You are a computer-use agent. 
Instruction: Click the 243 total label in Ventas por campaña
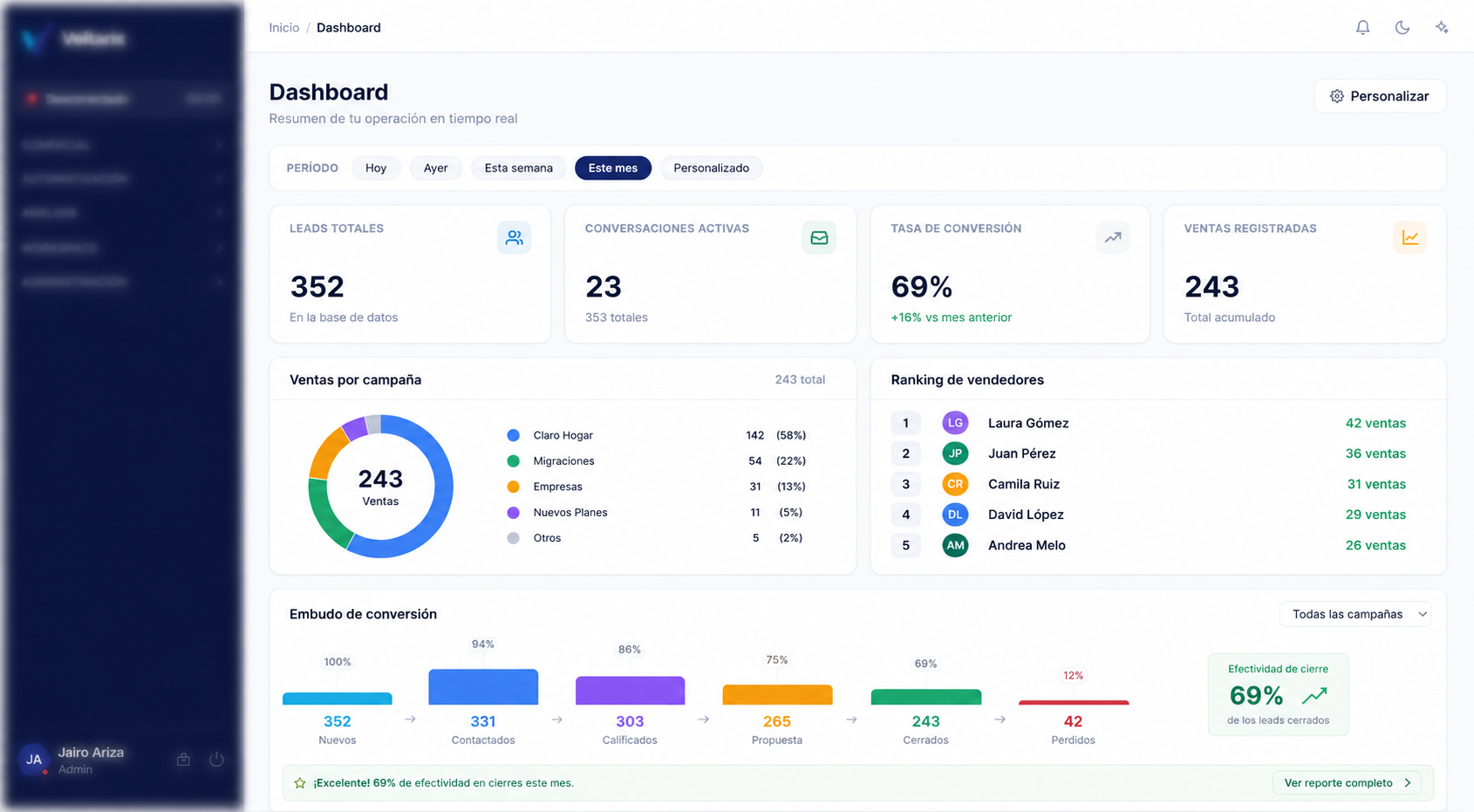click(x=800, y=379)
